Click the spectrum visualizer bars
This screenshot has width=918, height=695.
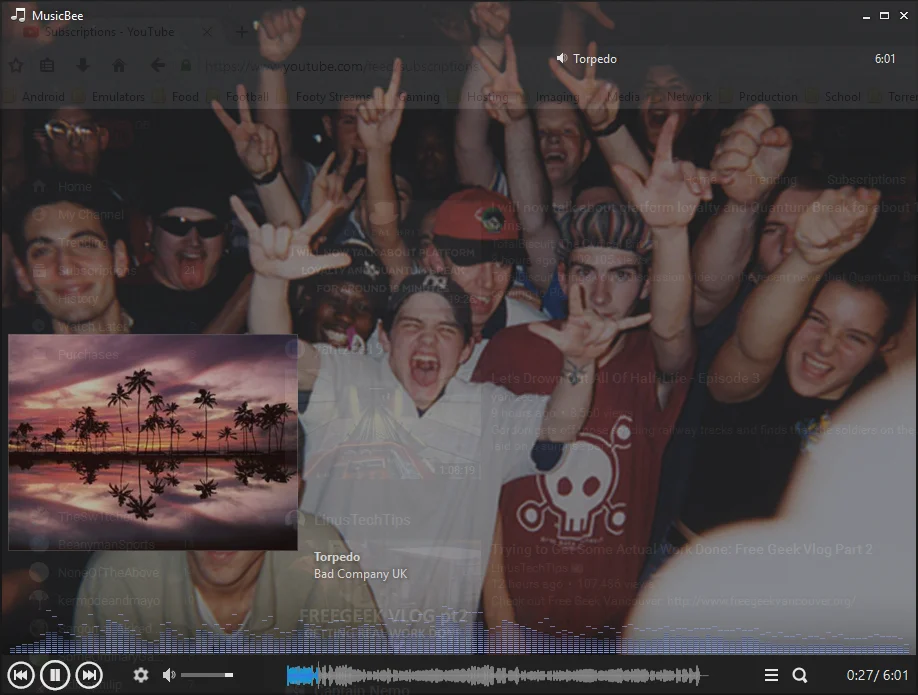(459, 632)
